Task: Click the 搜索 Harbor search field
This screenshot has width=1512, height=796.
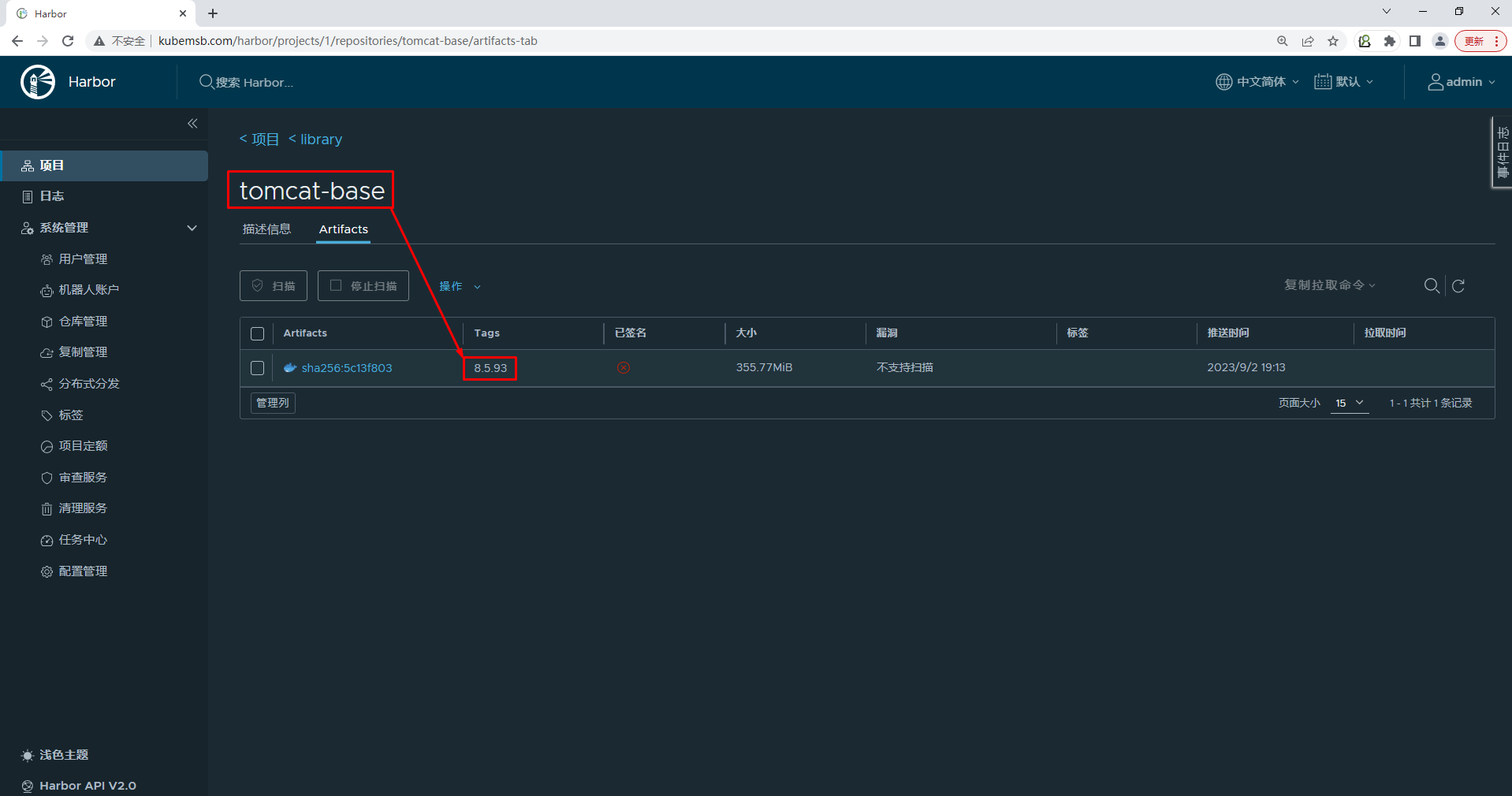Action: tap(254, 82)
